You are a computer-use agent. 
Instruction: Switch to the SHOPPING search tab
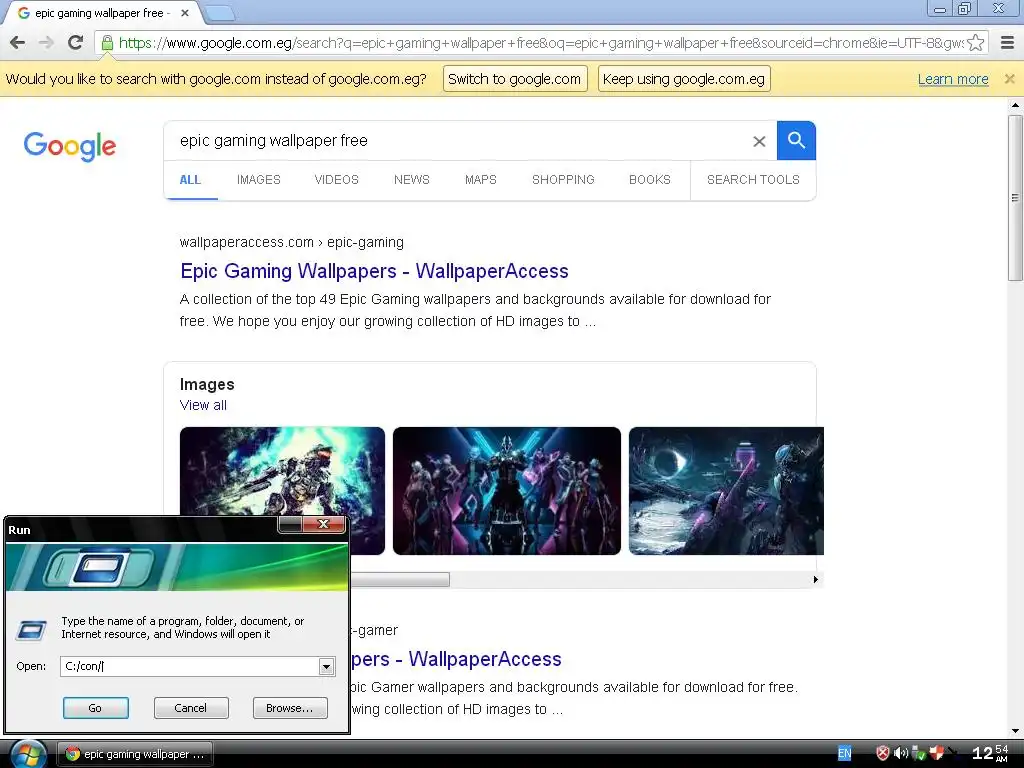point(563,180)
